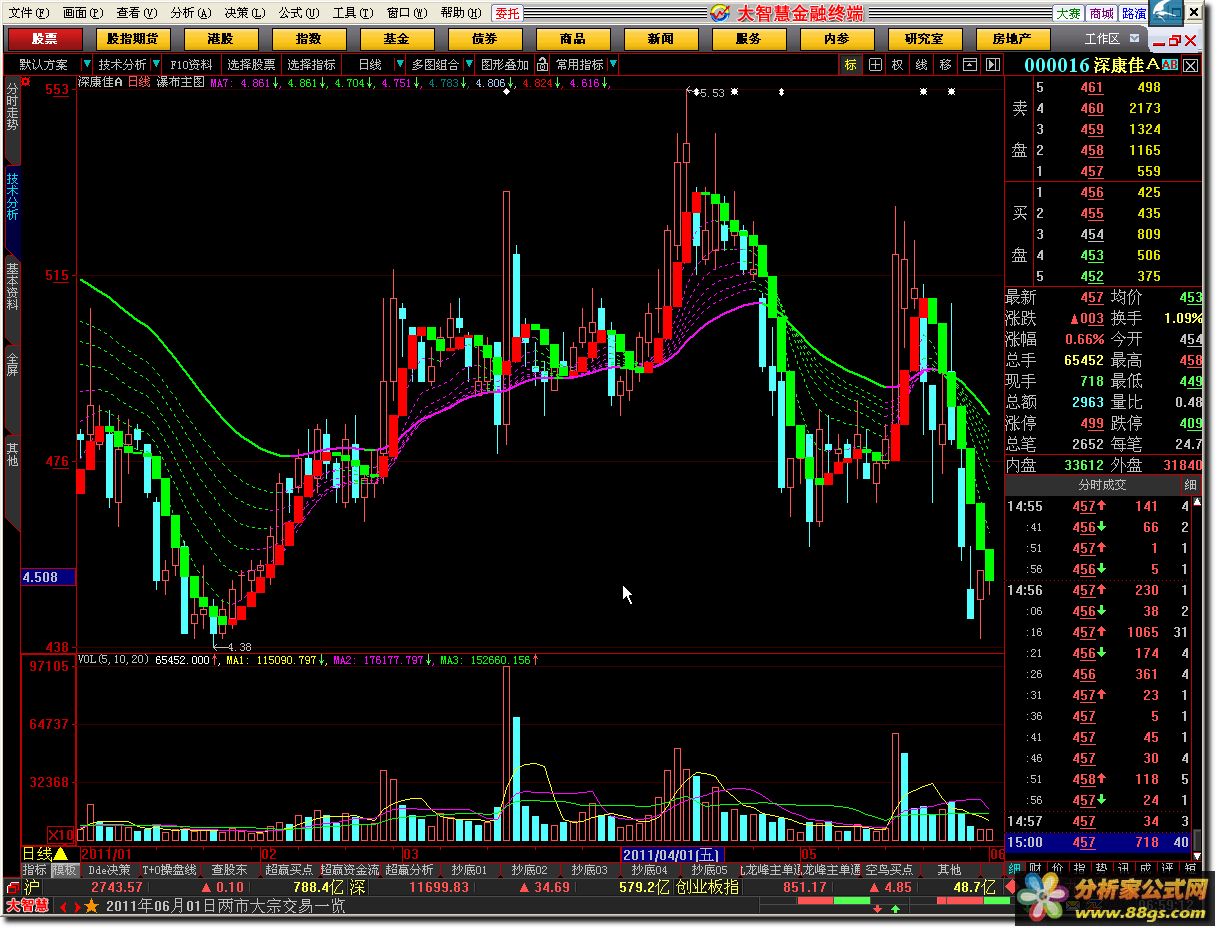The width and height of the screenshot is (1217, 928).
Task: Open the 多图组合 dropdown arrow
Action: (468, 64)
